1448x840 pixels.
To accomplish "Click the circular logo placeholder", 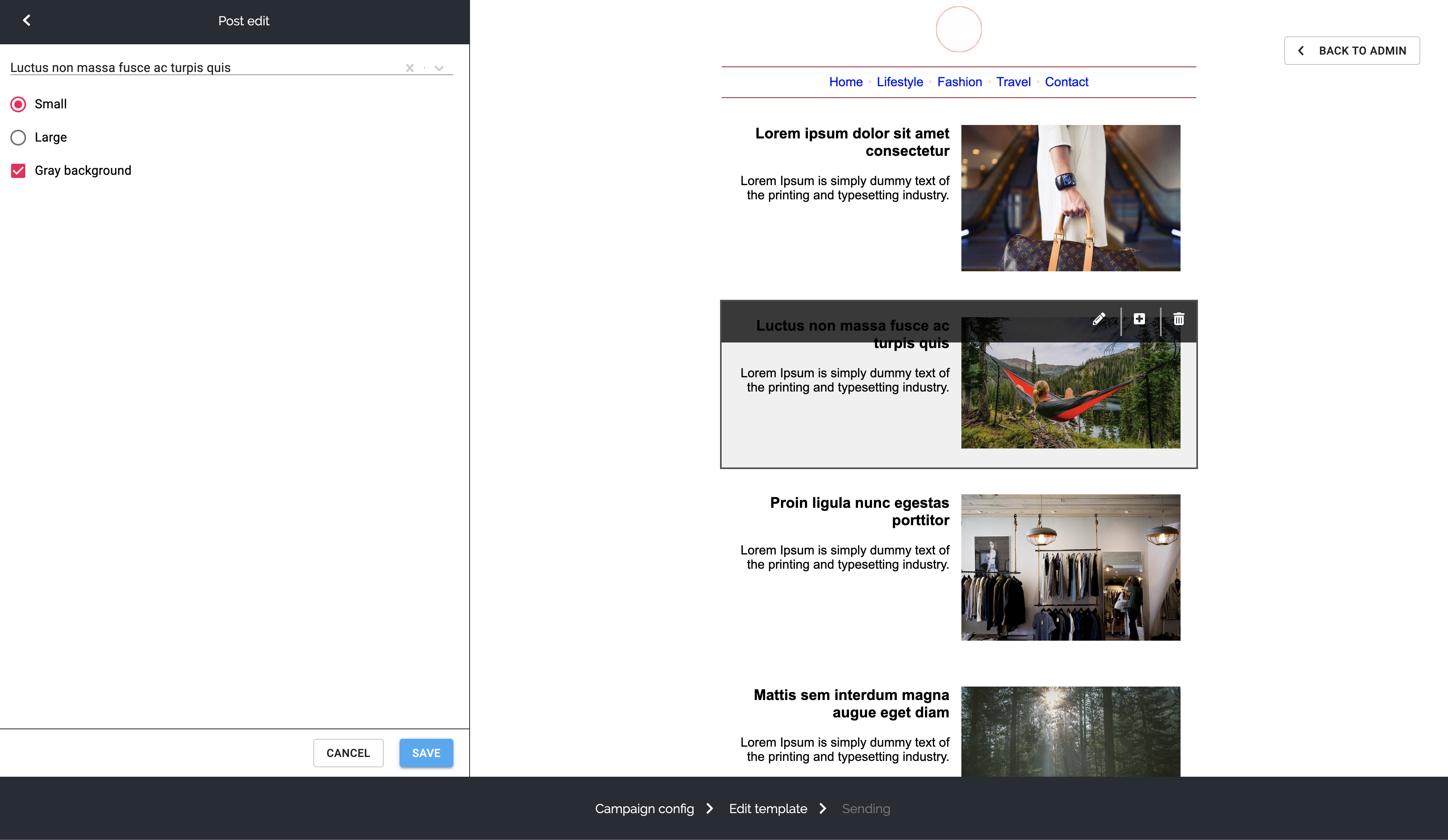I will click(959, 29).
